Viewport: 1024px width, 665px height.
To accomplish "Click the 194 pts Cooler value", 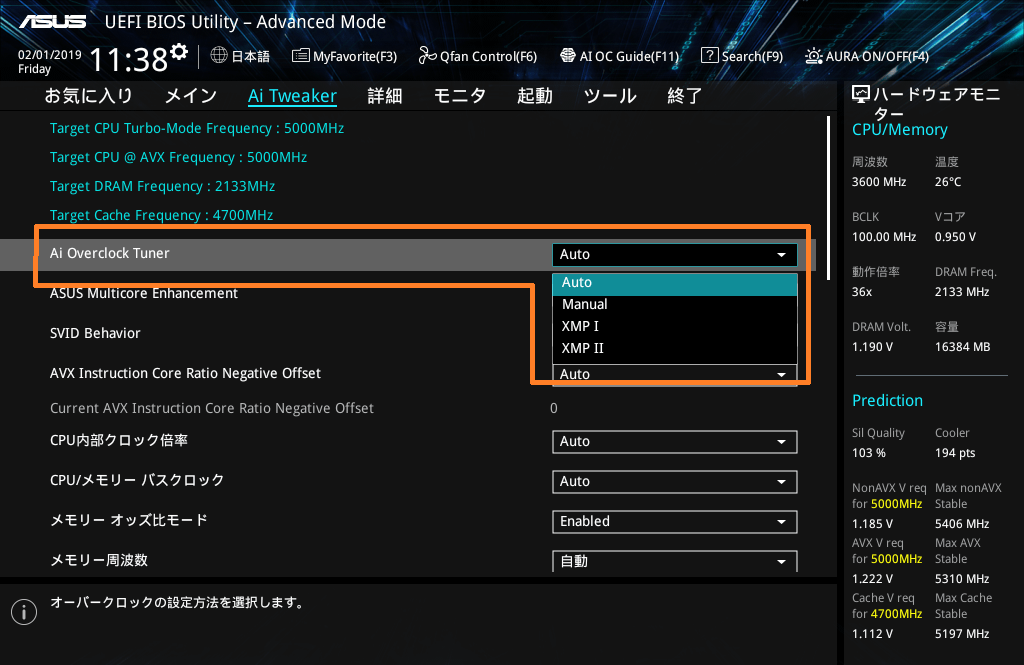I will (955, 453).
